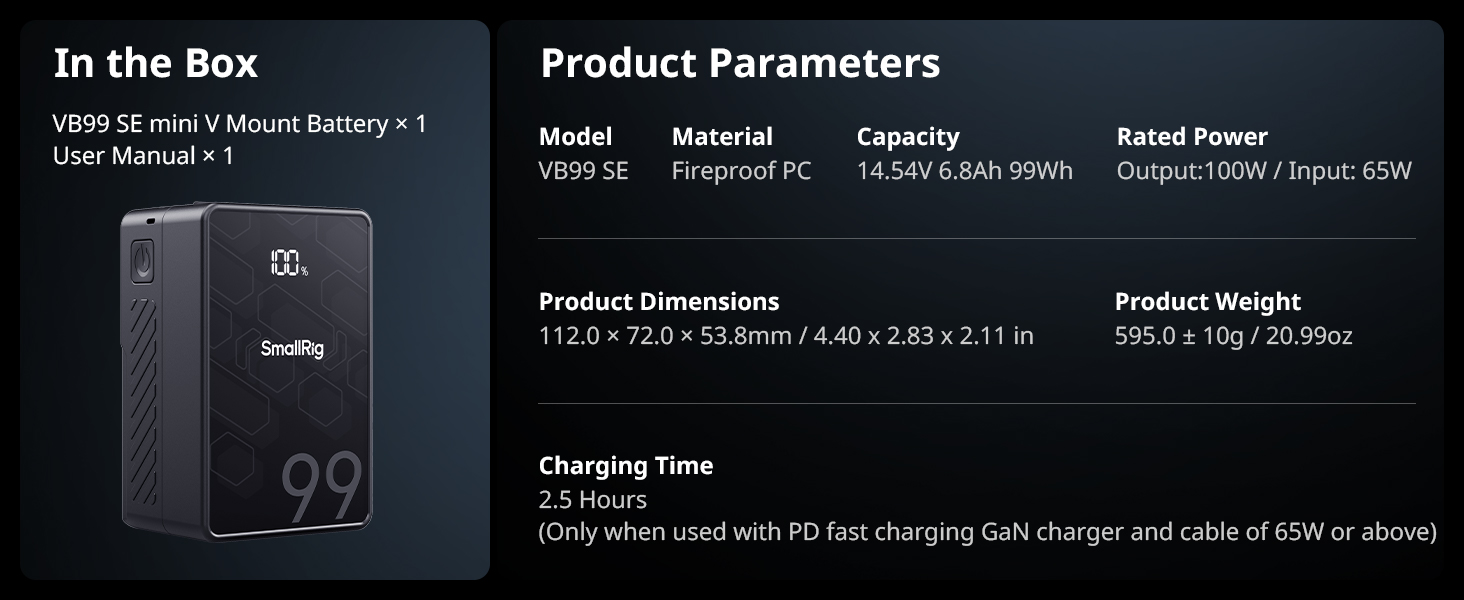Click the 100% battery level display
The width and height of the screenshot is (1464, 600).
point(287,264)
